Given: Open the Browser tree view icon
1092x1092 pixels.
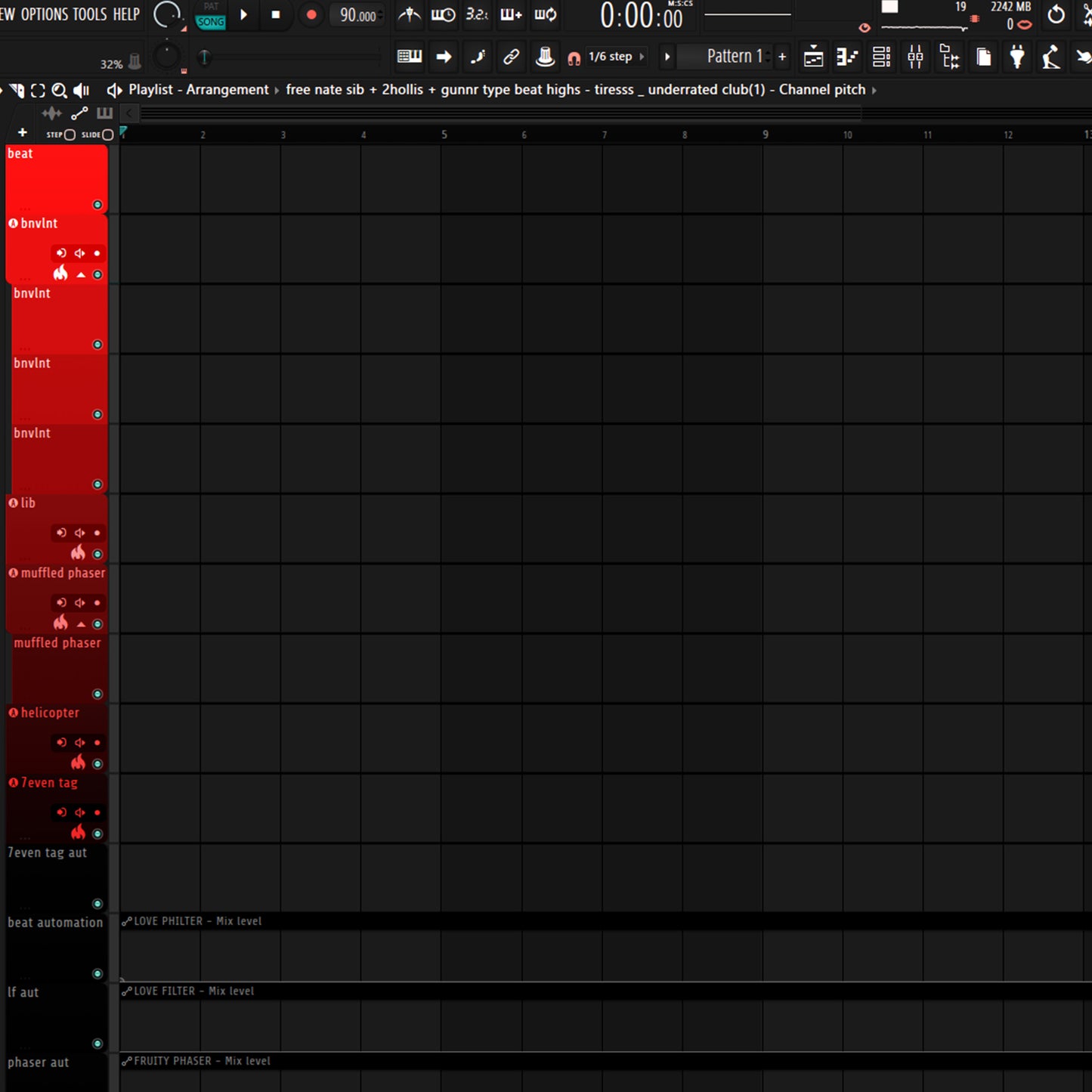Looking at the screenshot, I should (949, 57).
